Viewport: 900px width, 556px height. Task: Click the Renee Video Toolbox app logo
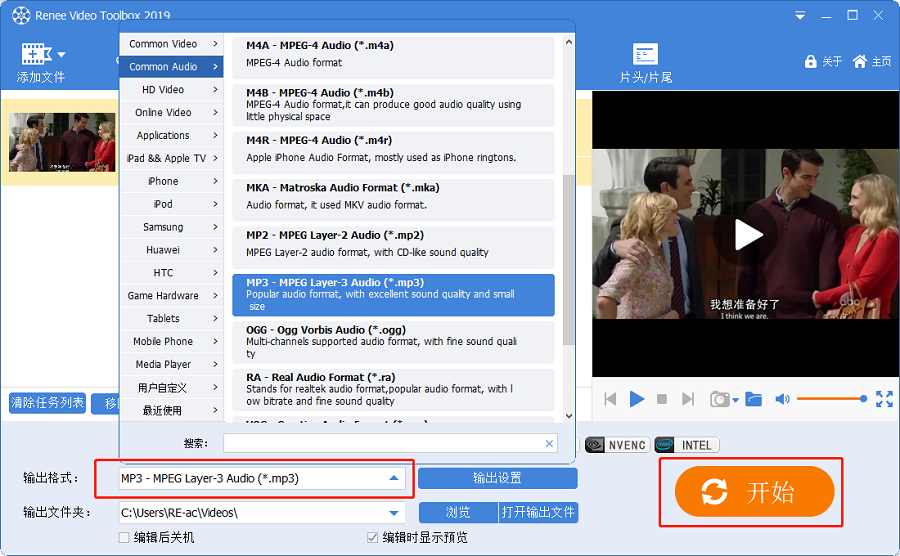21,15
